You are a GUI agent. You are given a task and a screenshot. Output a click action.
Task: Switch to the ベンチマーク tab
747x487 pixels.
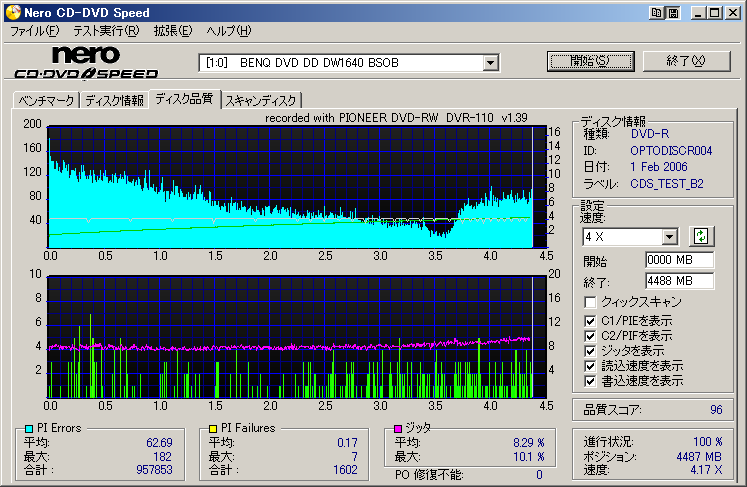46,100
